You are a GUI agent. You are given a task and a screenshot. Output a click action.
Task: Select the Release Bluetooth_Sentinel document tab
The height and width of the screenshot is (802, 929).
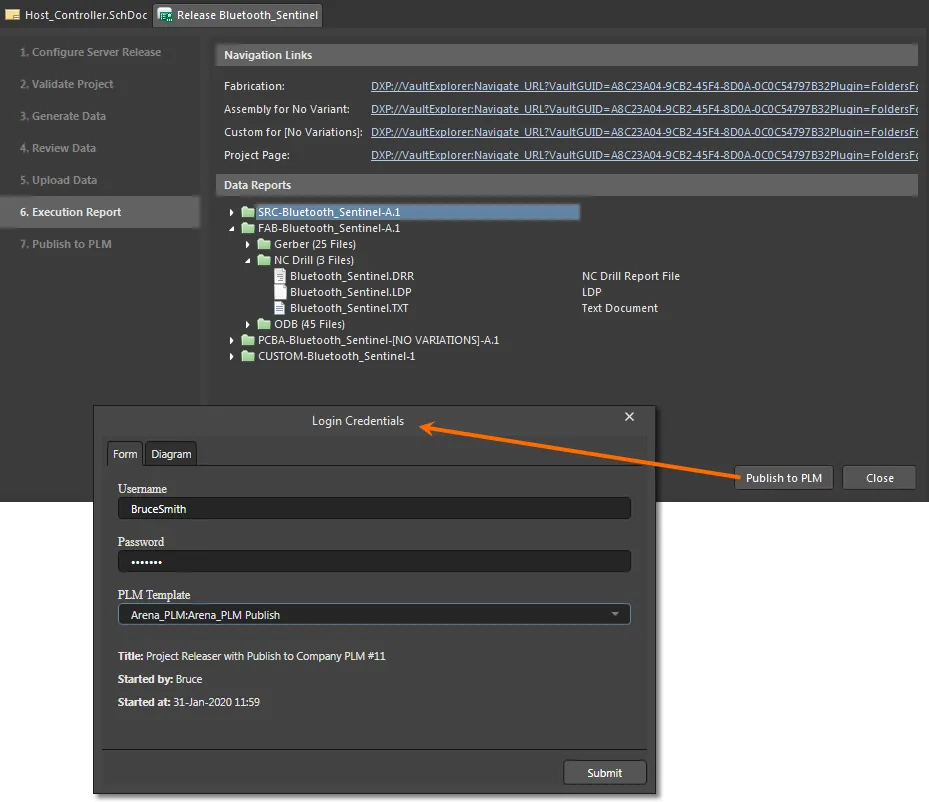click(238, 15)
